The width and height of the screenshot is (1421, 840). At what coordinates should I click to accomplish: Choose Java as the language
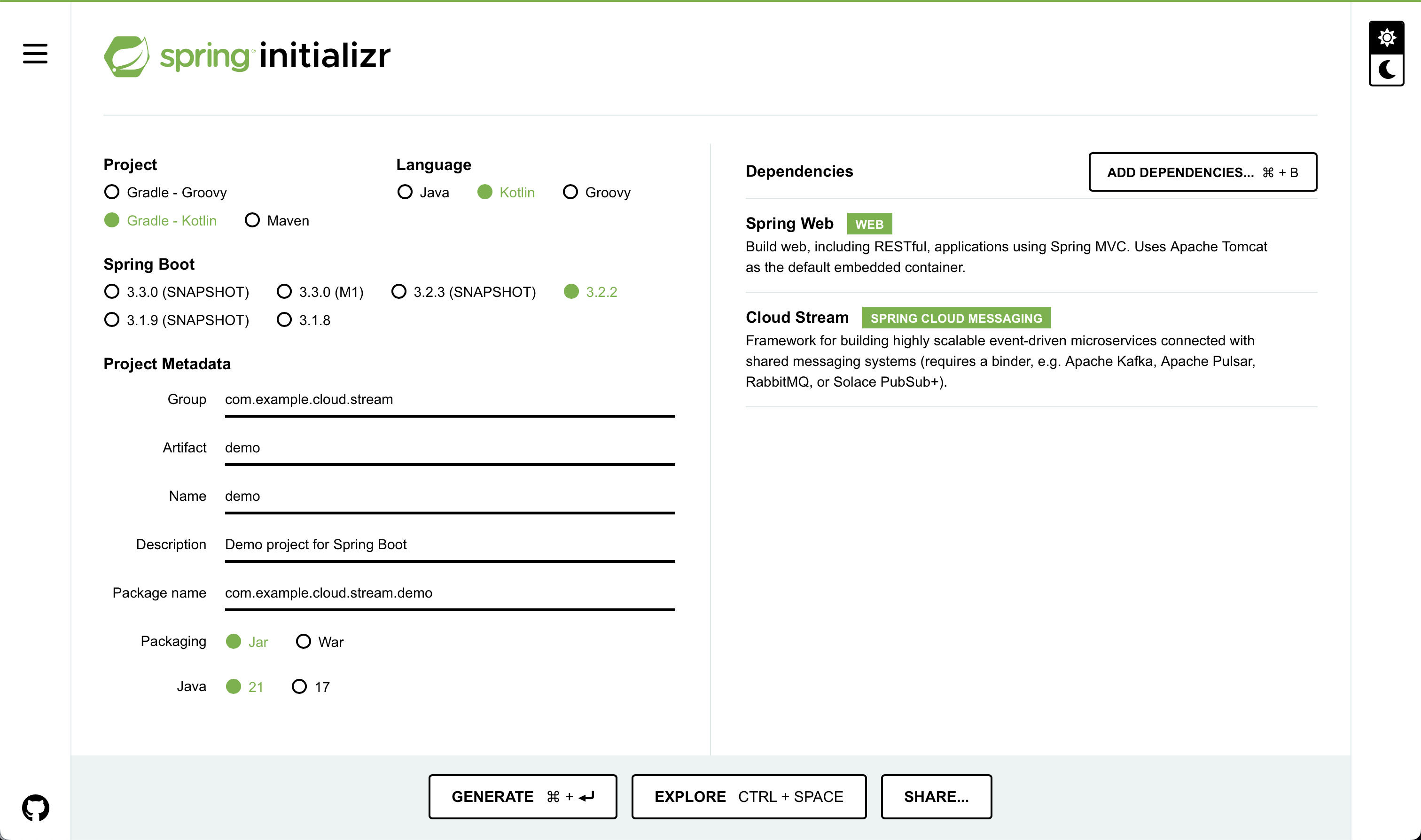click(x=423, y=193)
